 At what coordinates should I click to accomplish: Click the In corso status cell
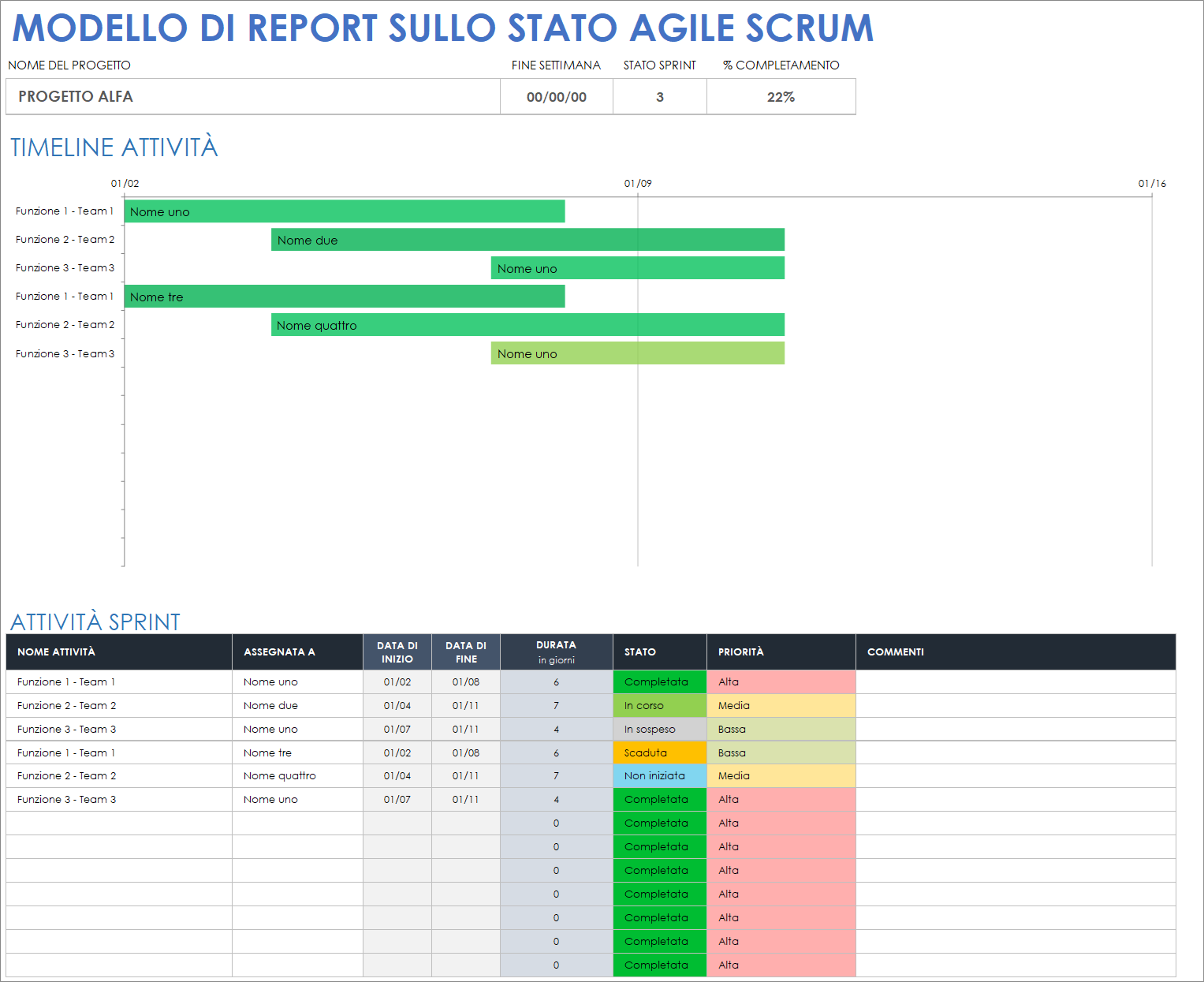(660, 705)
